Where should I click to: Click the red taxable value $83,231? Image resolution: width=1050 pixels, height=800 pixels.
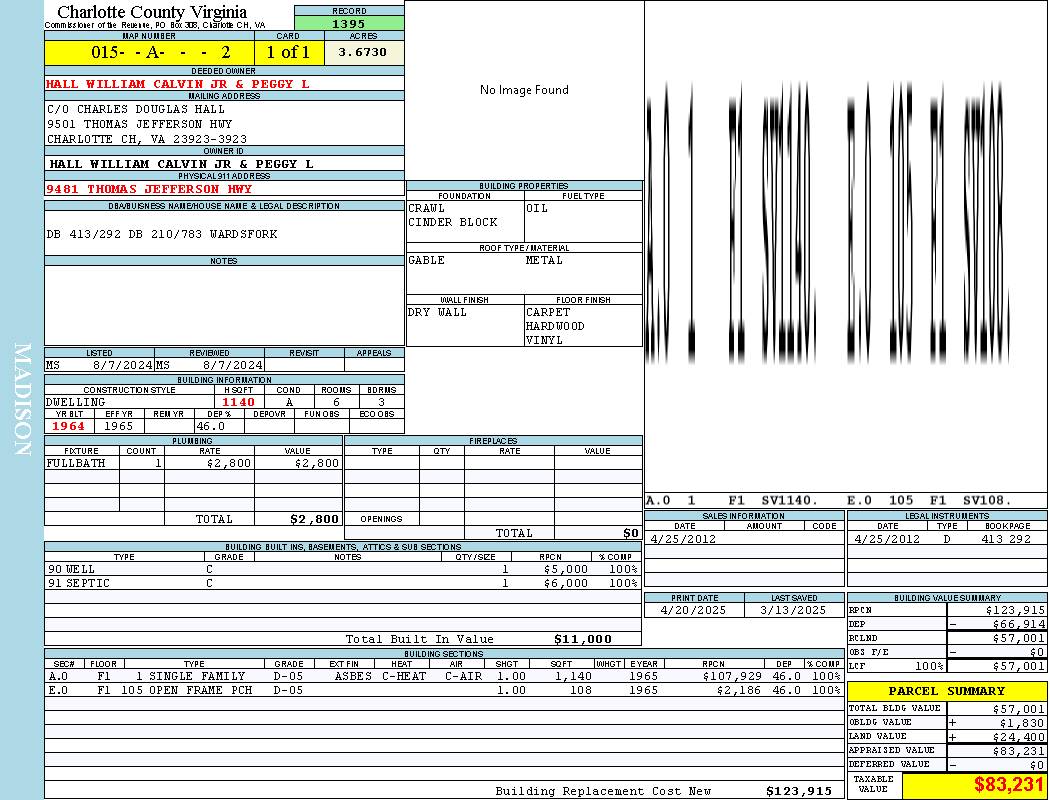click(1008, 785)
